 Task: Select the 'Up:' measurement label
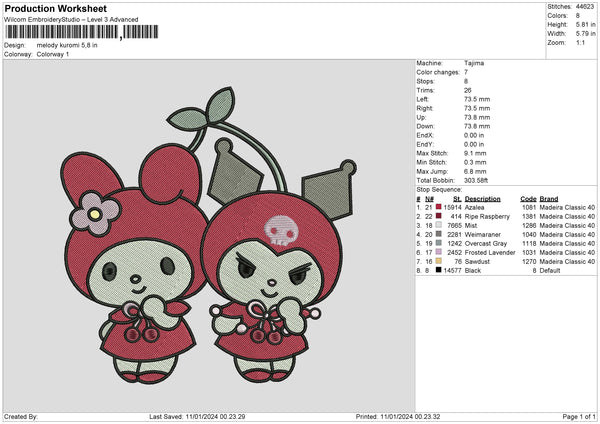pyautogui.click(x=421, y=117)
